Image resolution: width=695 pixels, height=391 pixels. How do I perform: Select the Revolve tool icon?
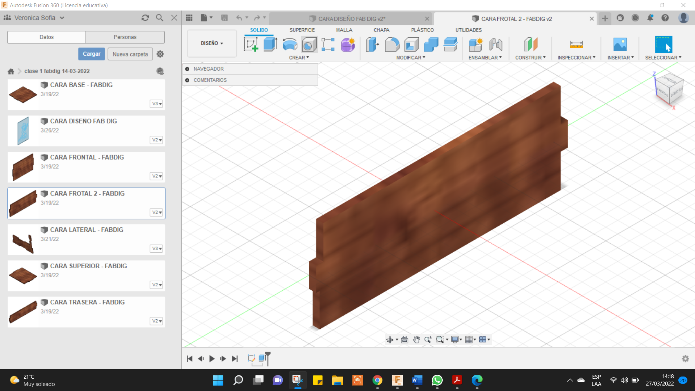click(290, 44)
